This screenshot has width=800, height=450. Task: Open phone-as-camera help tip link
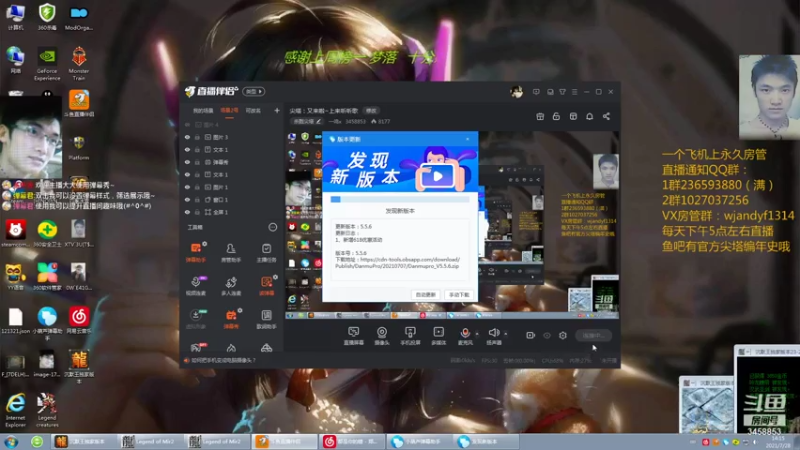[223, 360]
